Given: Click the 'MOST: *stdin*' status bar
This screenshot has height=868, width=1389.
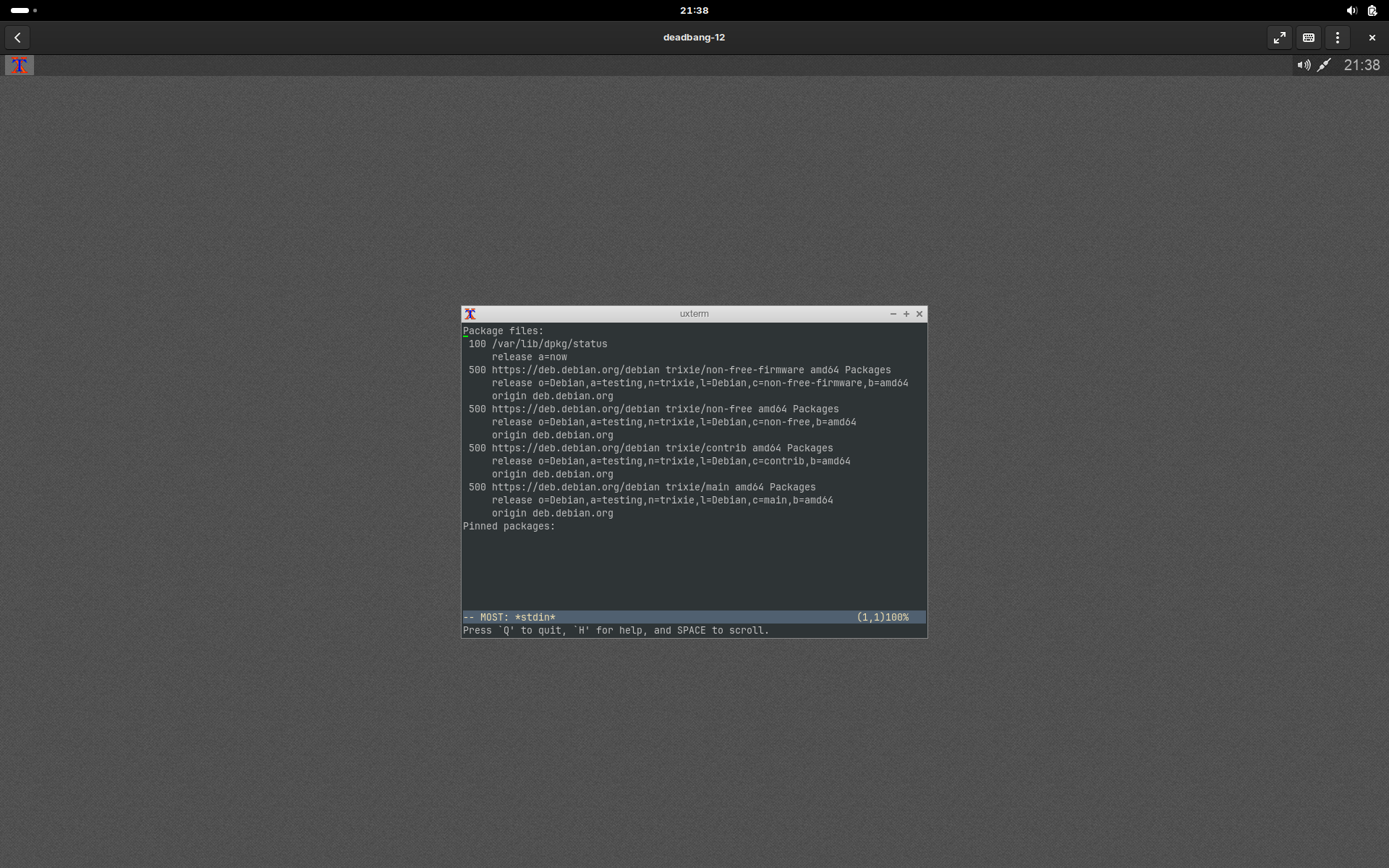Looking at the screenshot, I should pyautogui.click(x=694, y=618).
